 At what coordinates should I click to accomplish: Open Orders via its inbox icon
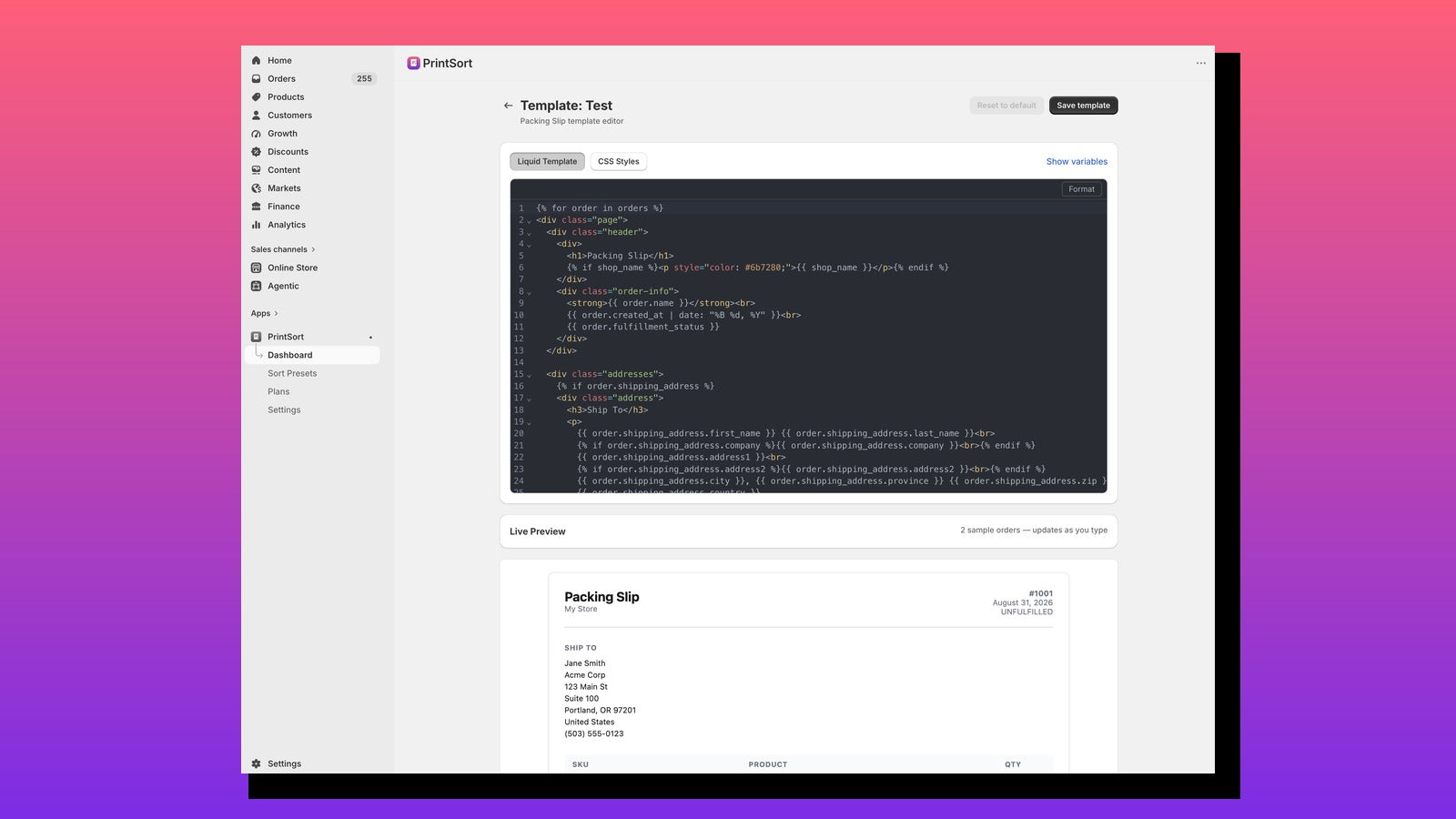[256, 78]
